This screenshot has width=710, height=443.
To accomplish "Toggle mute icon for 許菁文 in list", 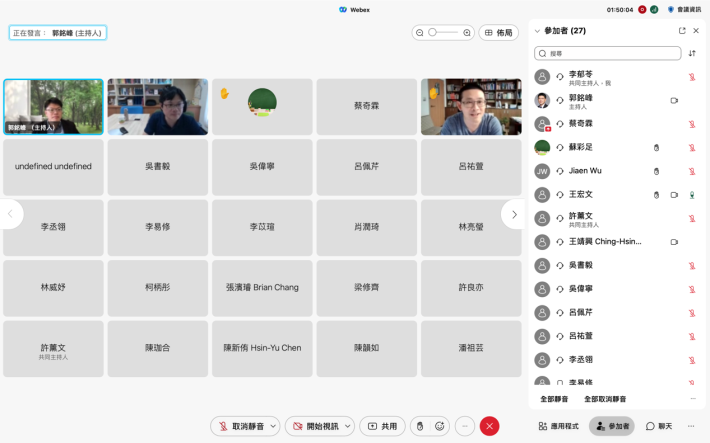I will pyautogui.click(x=692, y=218).
